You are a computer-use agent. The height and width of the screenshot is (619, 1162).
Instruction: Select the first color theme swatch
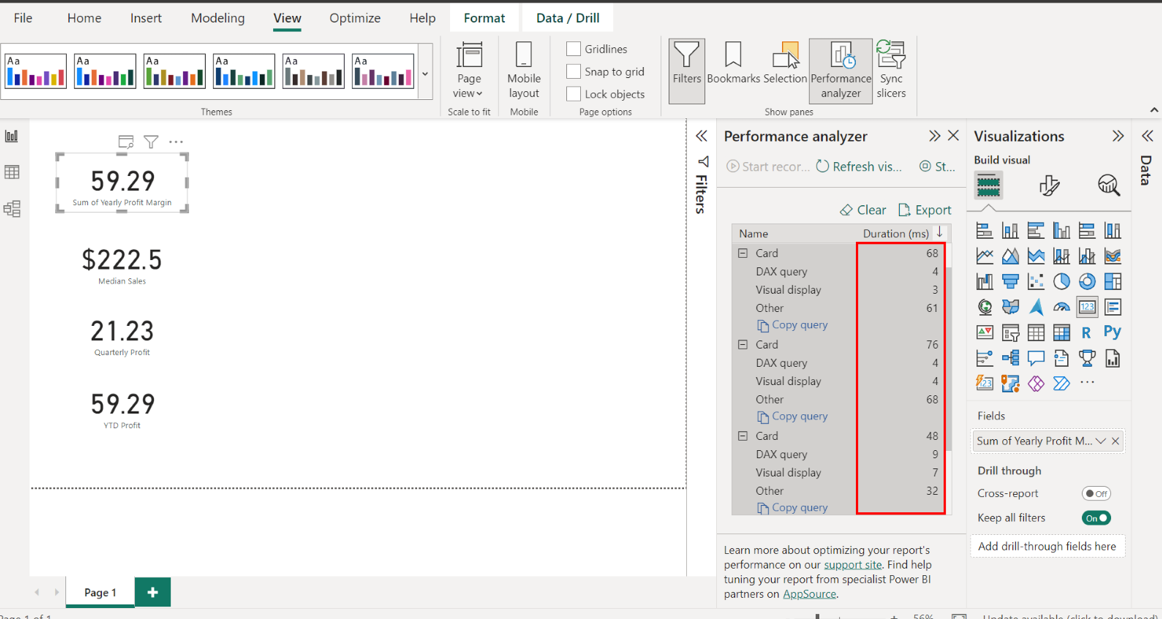36,72
